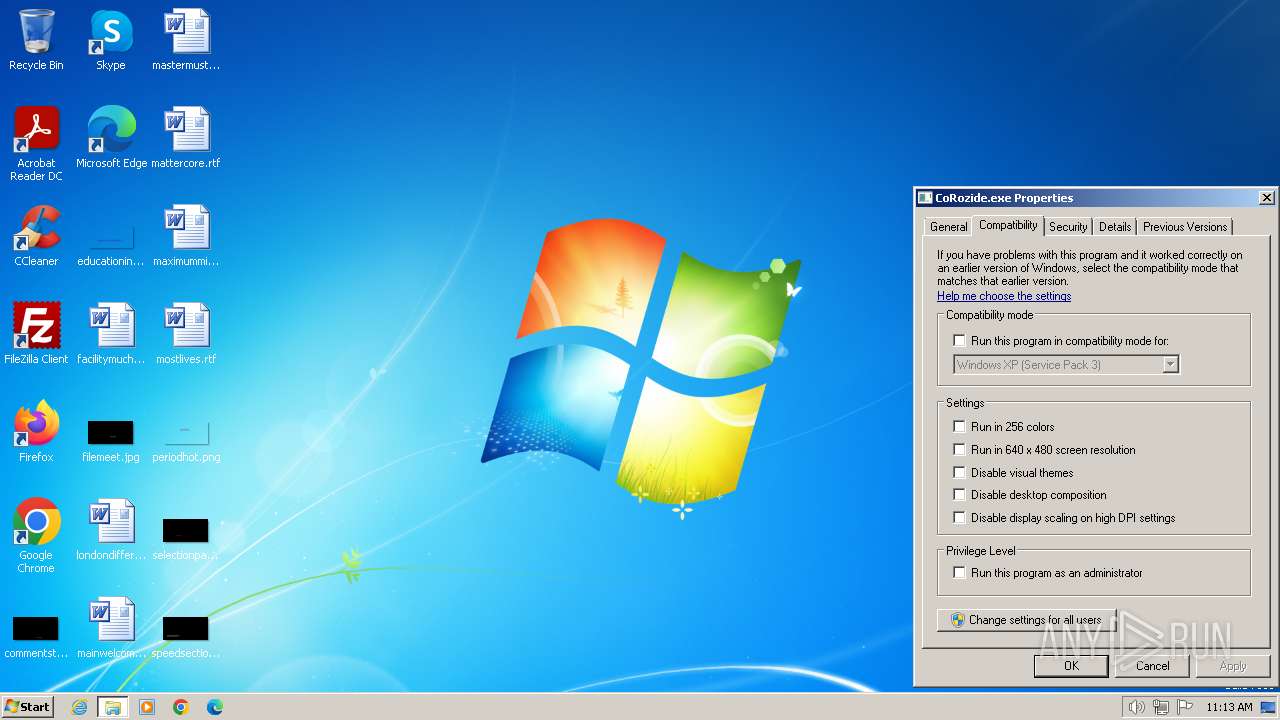Click Help me choose the settings link
The width and height of the screenshot is (1280, 720).
(x=1004, y=296)
